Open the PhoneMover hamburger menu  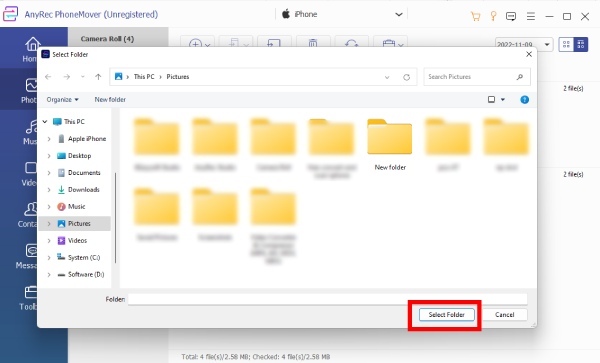click(x=531, y=16)
